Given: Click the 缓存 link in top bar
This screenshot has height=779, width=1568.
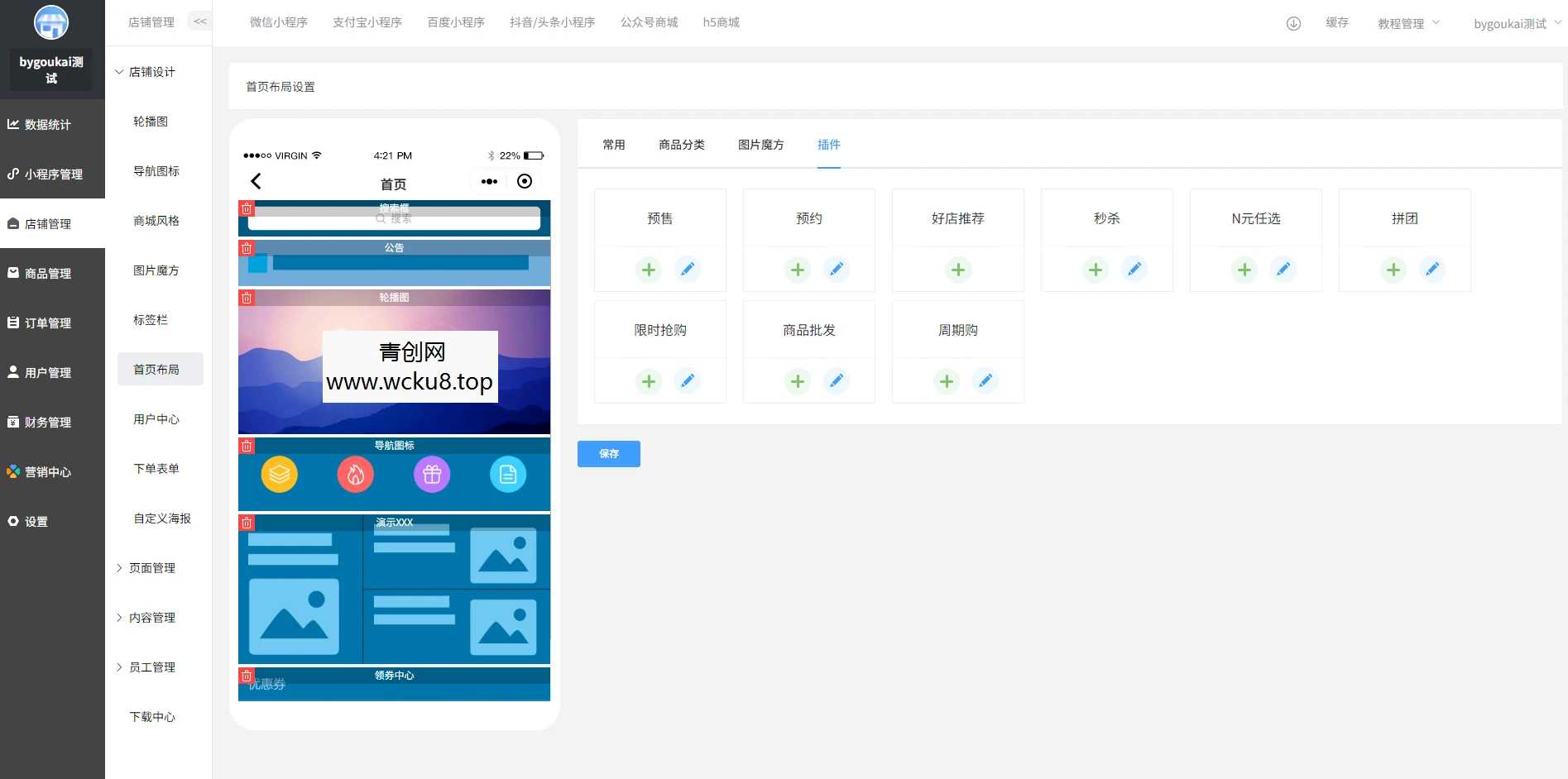Looking at the screenshot, I should click(1337, 23).
